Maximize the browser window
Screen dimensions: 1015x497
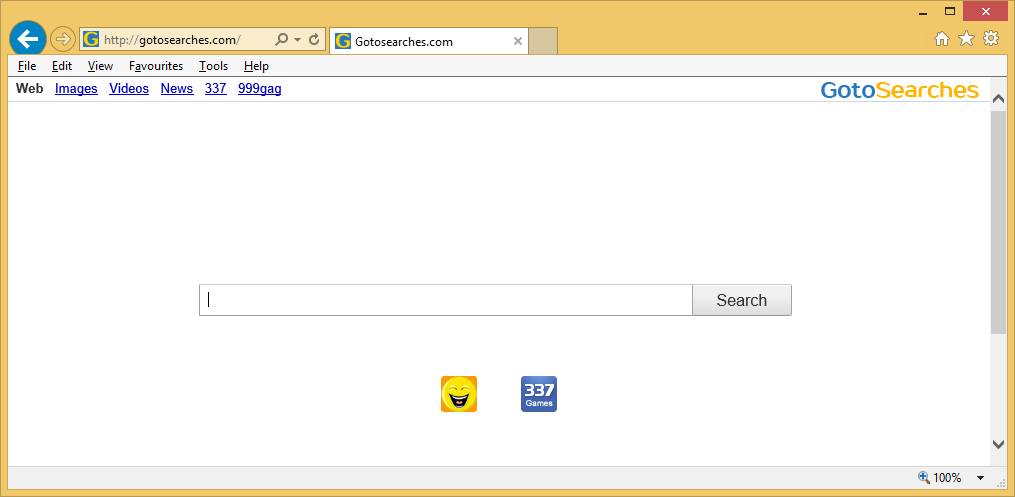[950, 11]
